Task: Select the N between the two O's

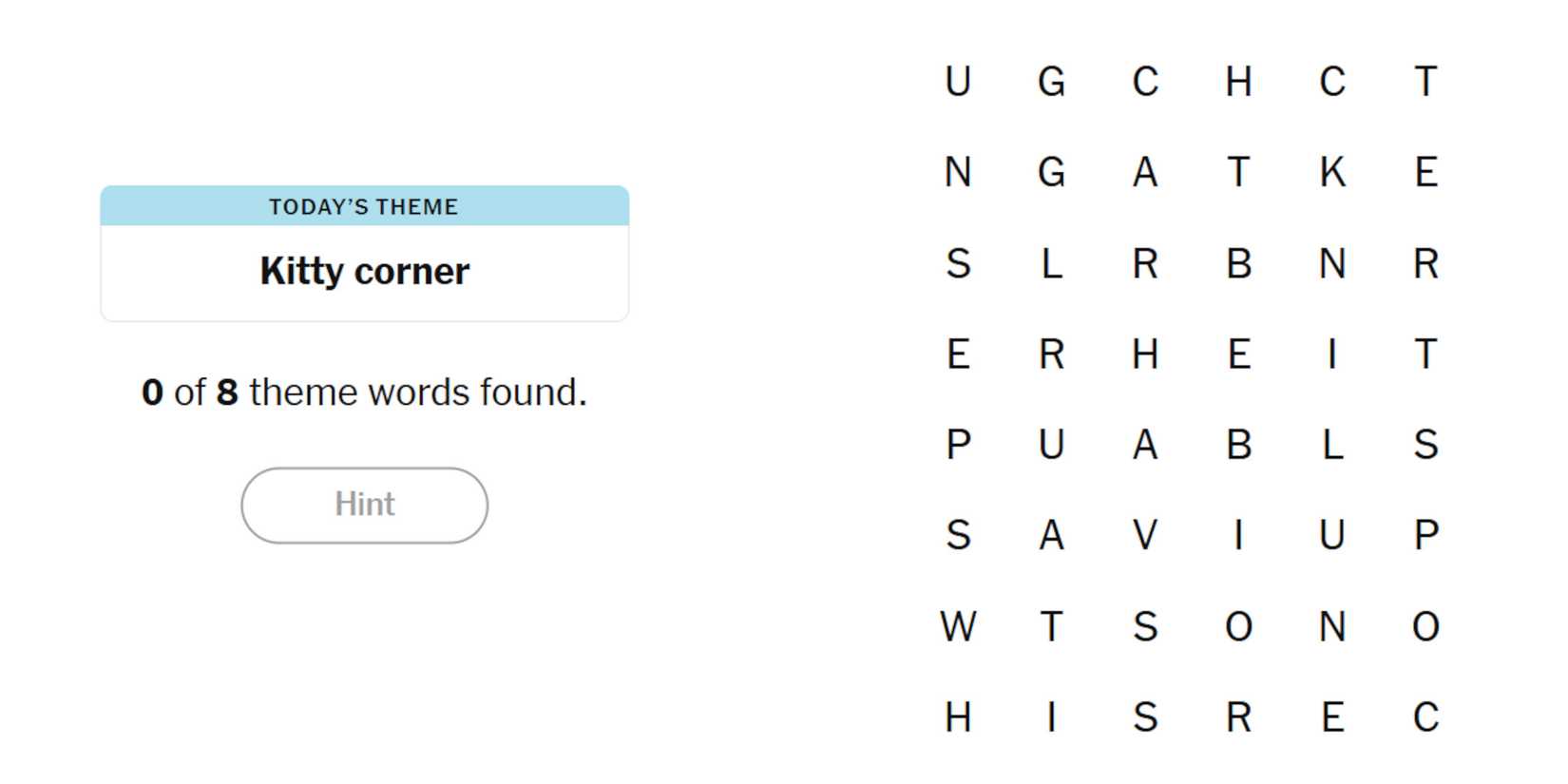Action: [x=1331, y=626]
